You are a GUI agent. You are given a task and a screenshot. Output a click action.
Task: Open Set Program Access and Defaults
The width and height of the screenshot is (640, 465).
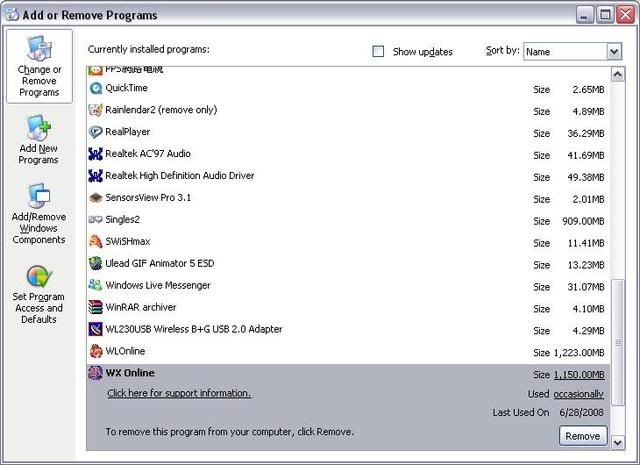coord(39,294)
